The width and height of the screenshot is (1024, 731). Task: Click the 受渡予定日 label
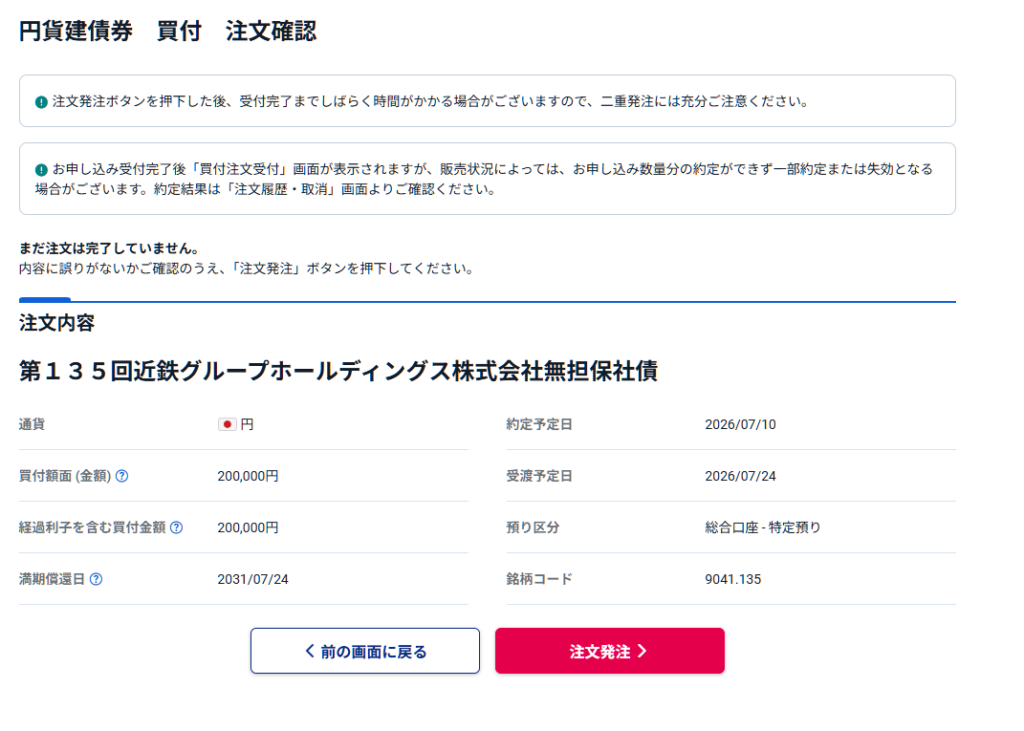click(539, 476)
